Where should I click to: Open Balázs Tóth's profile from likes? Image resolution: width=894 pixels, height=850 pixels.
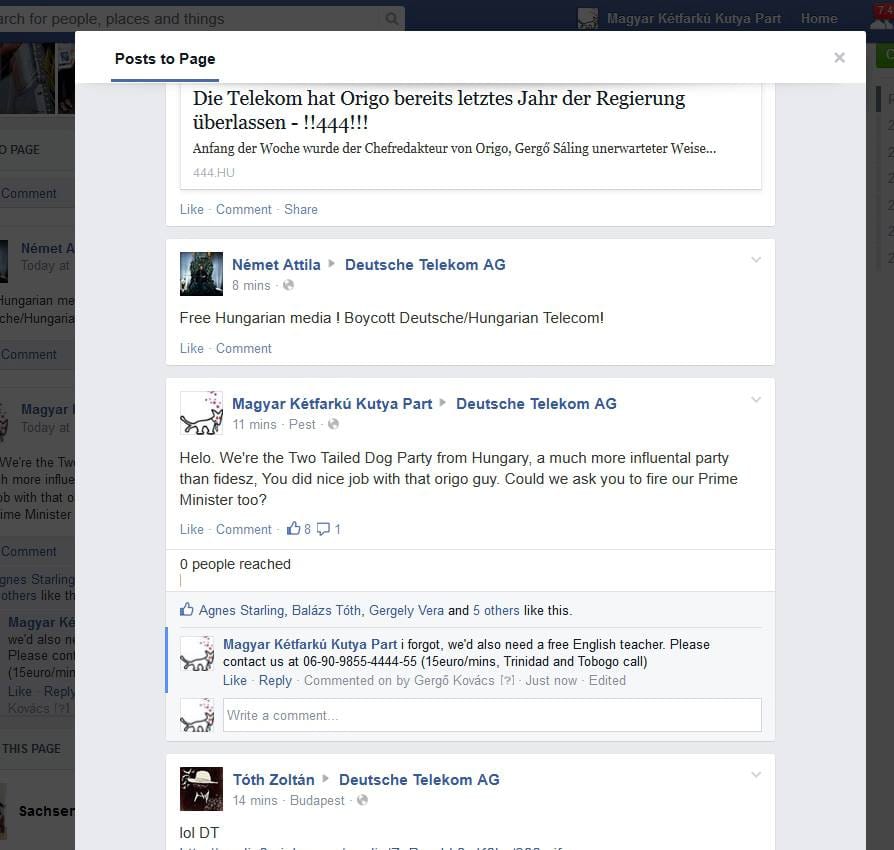coord(326,611)
